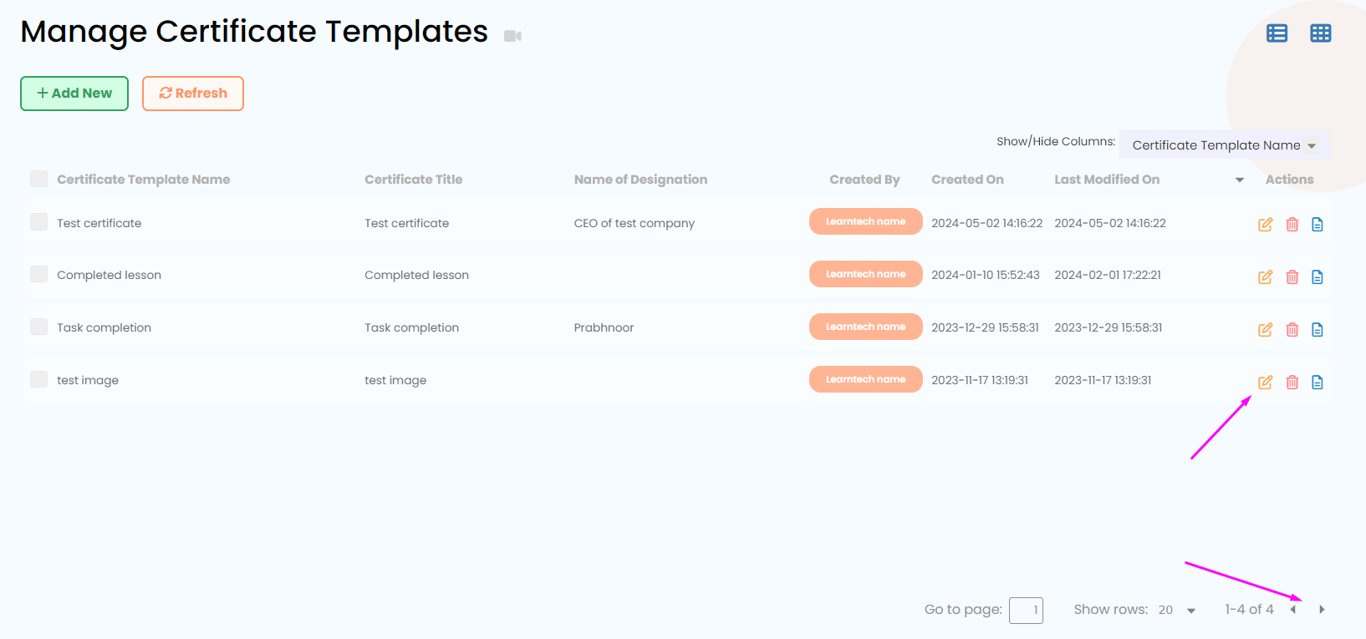The height and width of the screenshot is (639, 1366).
Task: Open the Show/Hide Columns dropdown
Action: (x=1224, y=145)
